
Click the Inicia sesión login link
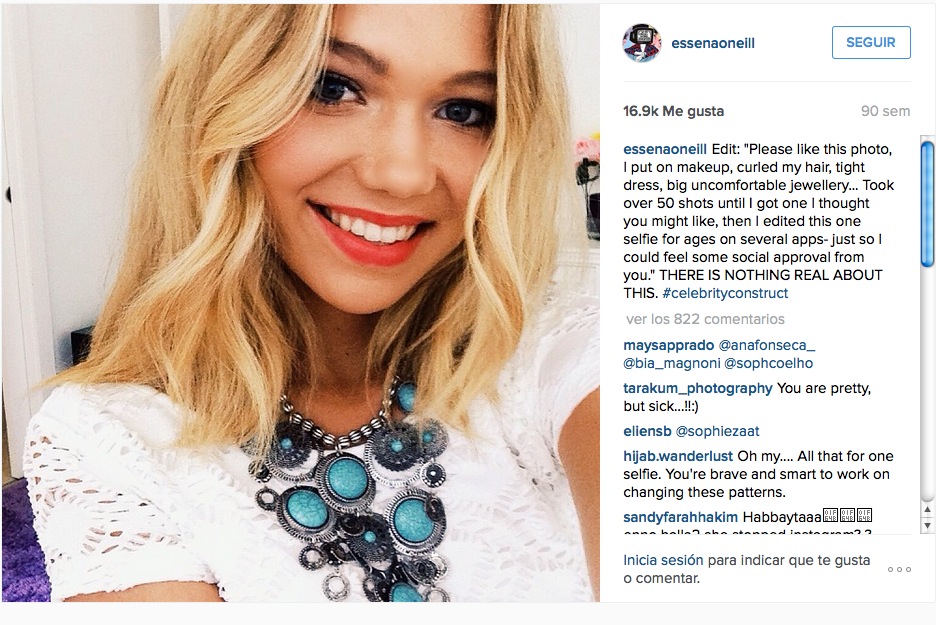pyautogui.click(x=663, y=561)
